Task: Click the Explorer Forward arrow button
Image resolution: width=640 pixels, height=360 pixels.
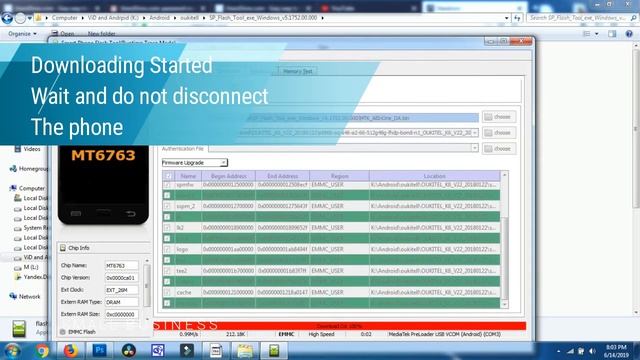Action: (20, 18)
